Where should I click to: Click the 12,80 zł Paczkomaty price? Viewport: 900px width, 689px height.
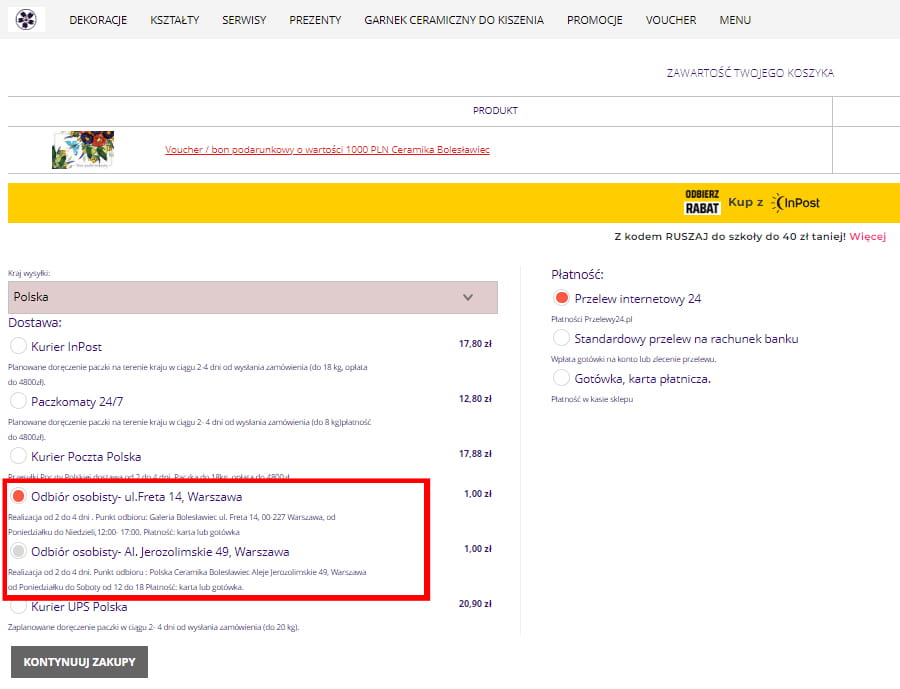475,399
